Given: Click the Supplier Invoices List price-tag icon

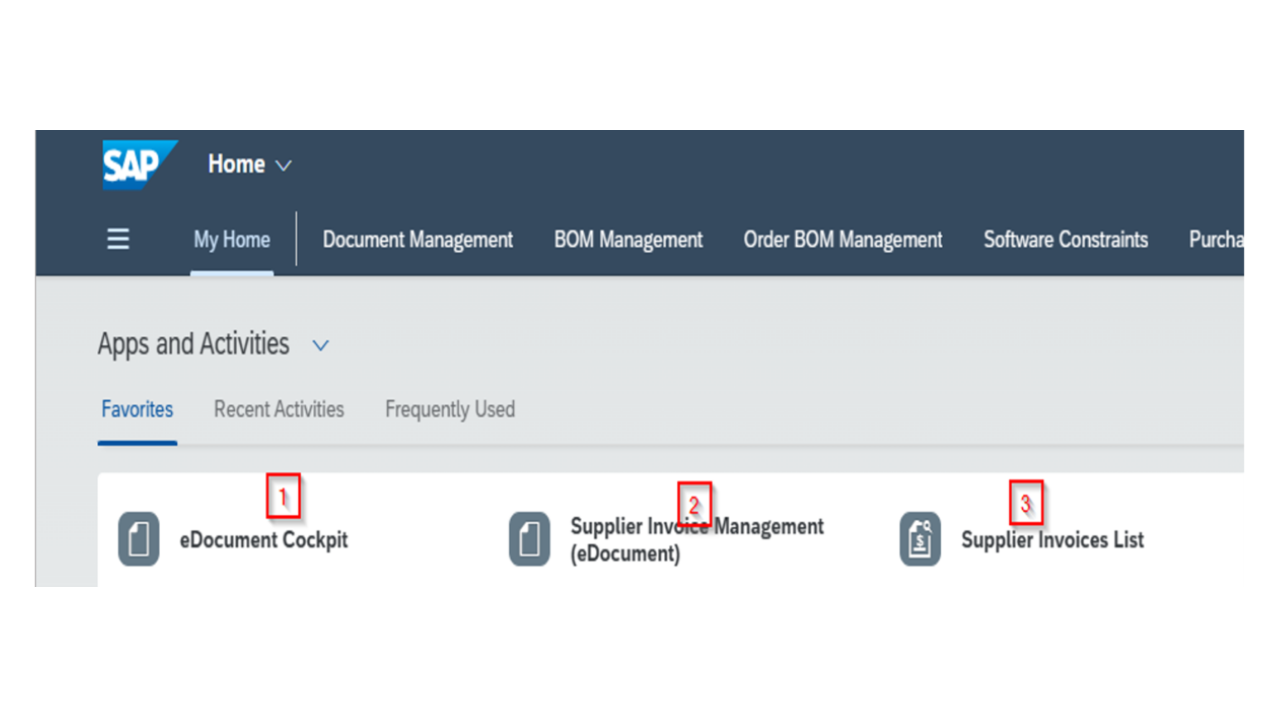Looking at the screenshot, I should (x=920, y=540).
